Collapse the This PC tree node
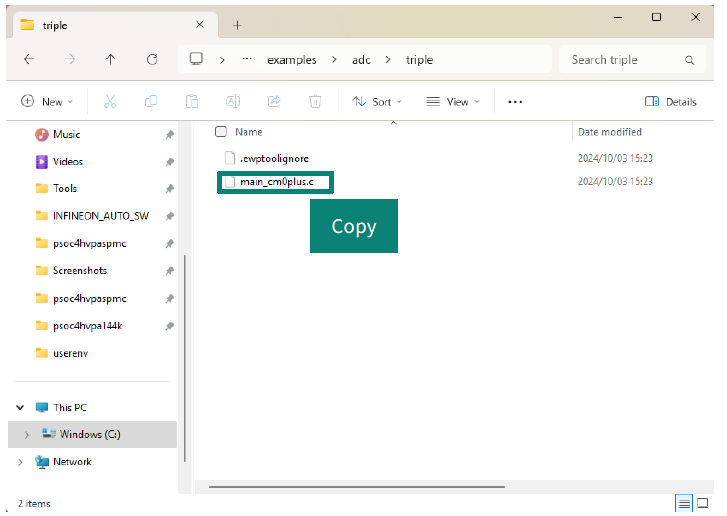 (x=20, y=408)
